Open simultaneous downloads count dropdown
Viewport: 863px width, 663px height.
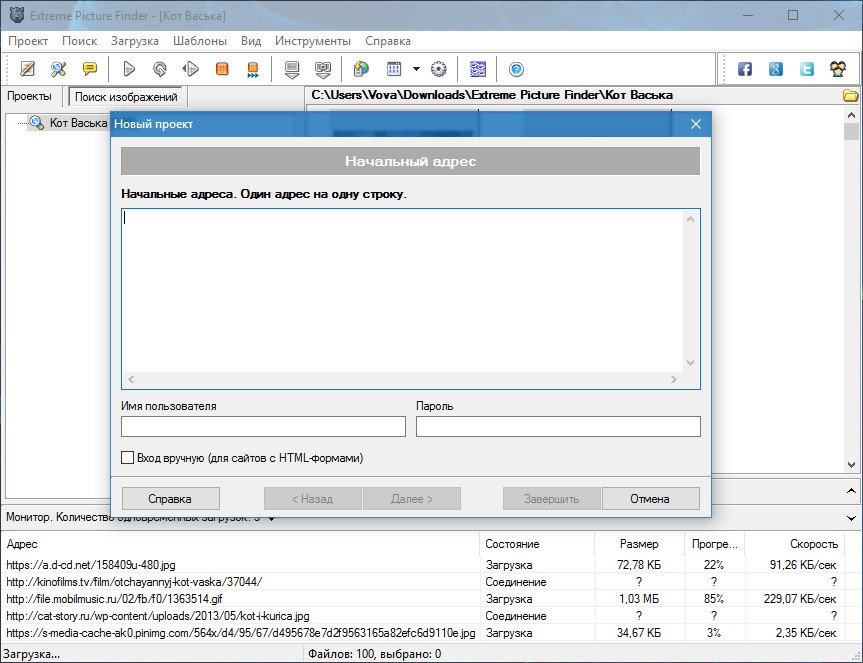tap(271, 519)
